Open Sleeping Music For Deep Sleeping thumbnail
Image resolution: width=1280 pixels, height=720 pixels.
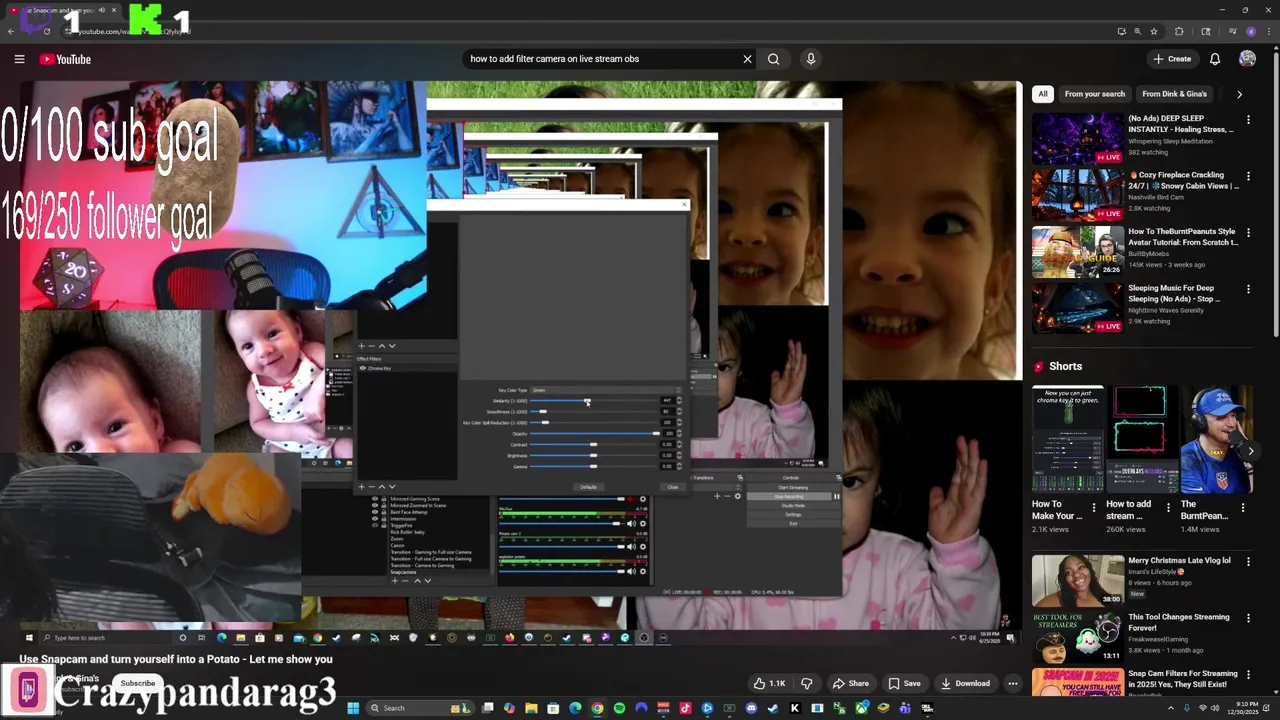(1077, 309)
